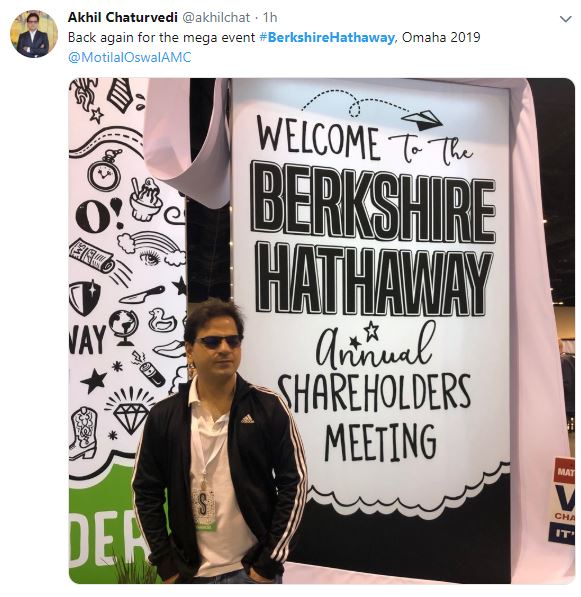Viewport: 581px width, 597px height.
Task: Open the @MotilalOswalAMC mention
Action: coord(129,57)
